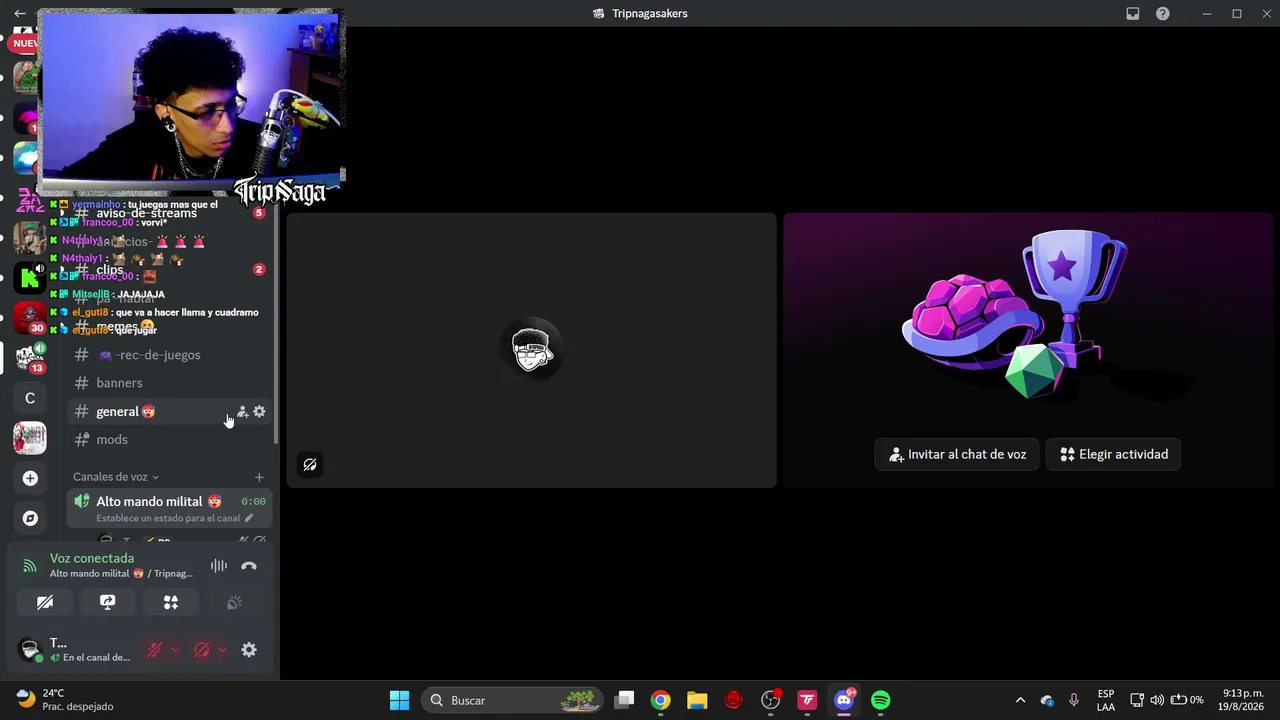Open microphone input options arrow
1280x720 pixels.
175,650
